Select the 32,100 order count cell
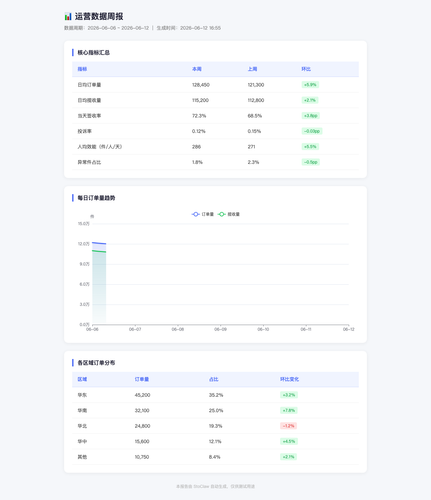 click(142, 410)
